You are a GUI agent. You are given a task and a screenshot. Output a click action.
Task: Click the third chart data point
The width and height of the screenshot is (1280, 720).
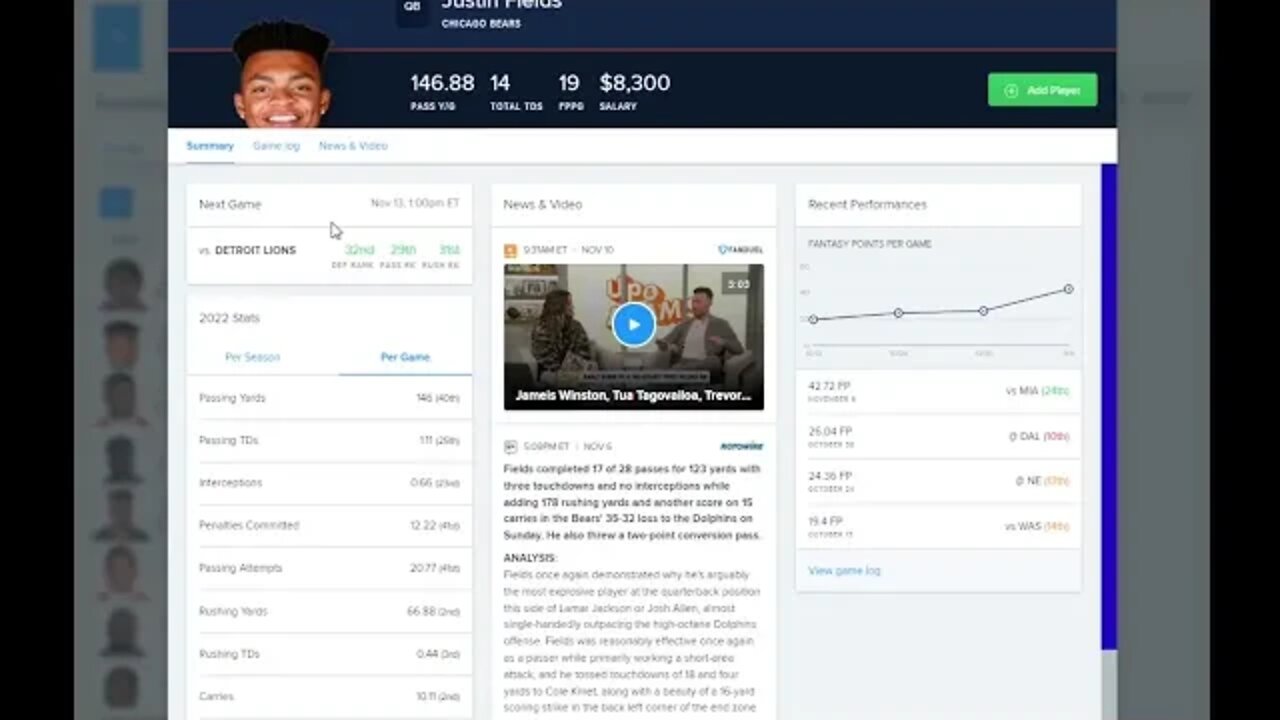(x=983, y=311)
